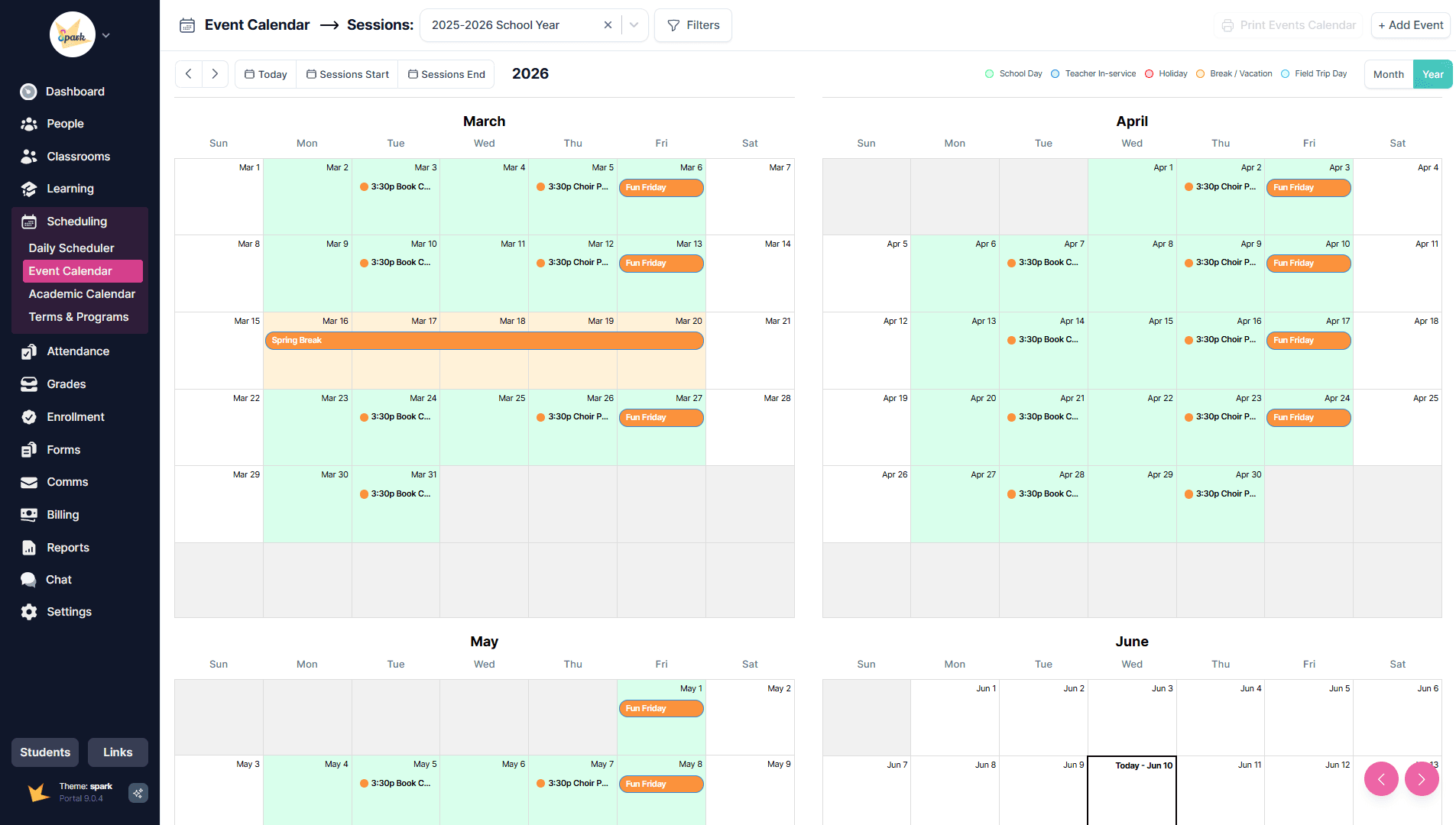Open the Classrooms sidebar icon
This screenshot has height=825, width=1456.
click(29, 157)
